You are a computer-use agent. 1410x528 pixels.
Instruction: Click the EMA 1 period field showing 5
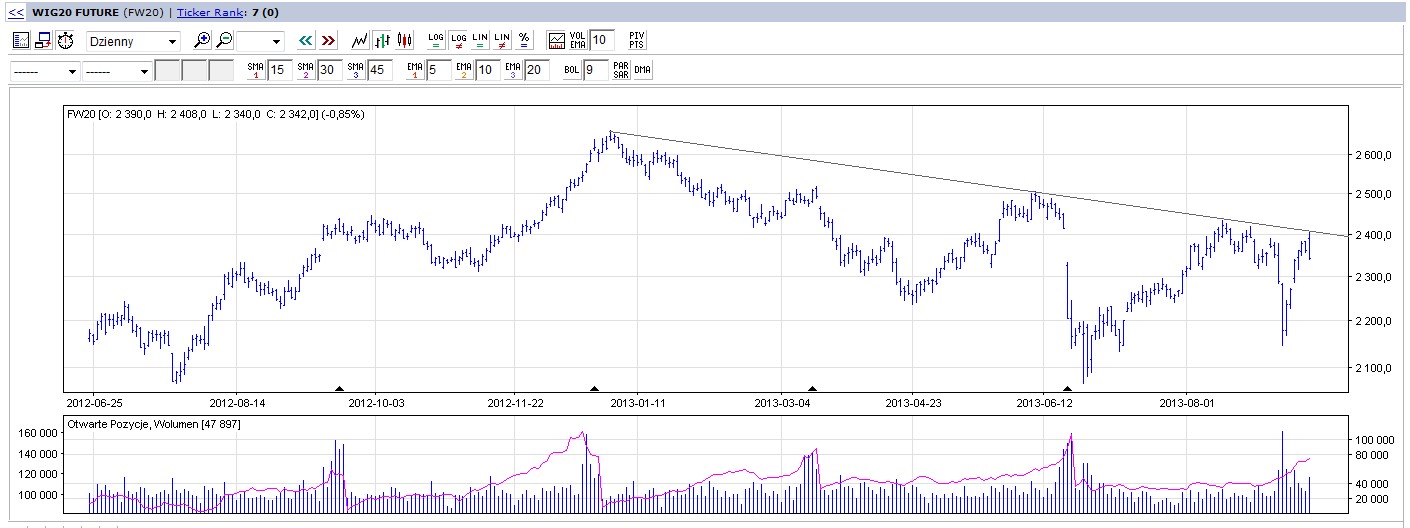(x=439, y=71)
